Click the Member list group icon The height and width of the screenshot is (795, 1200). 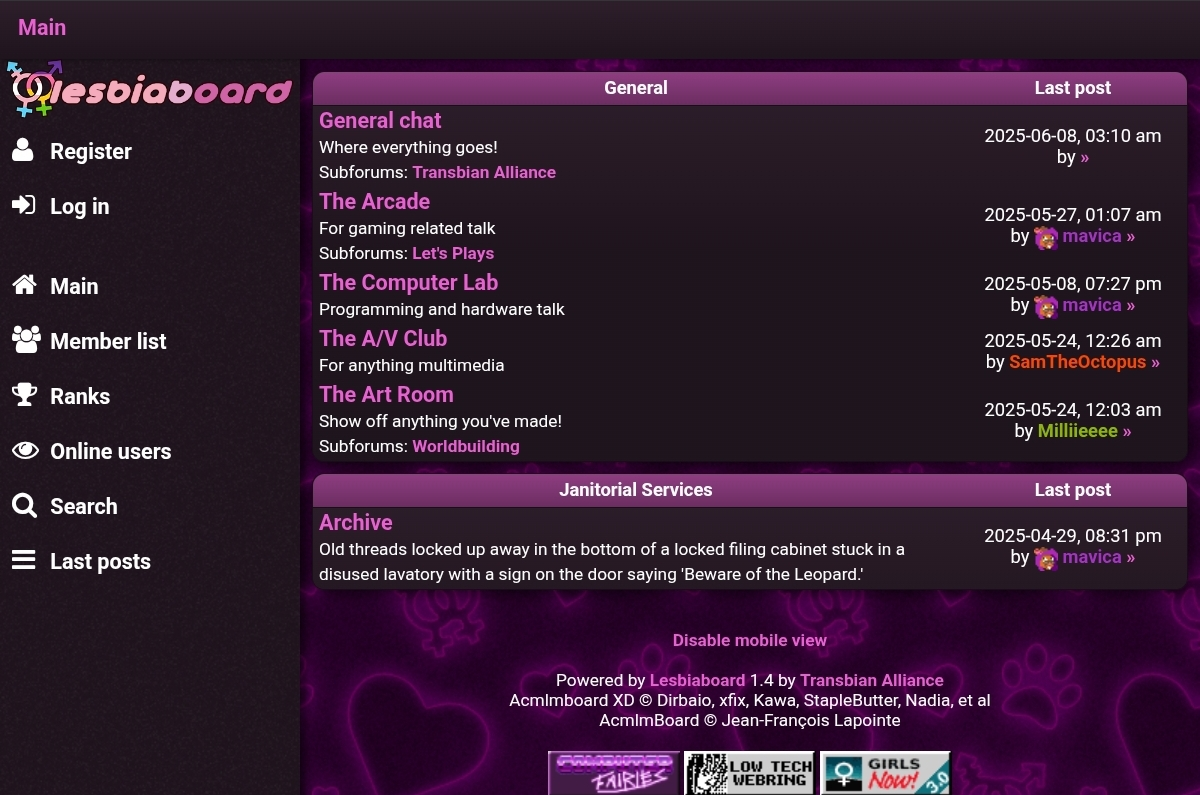[x=26, y=340]
